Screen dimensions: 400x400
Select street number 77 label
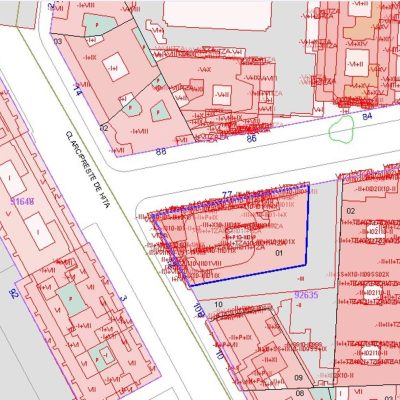(x=227, y=195)
